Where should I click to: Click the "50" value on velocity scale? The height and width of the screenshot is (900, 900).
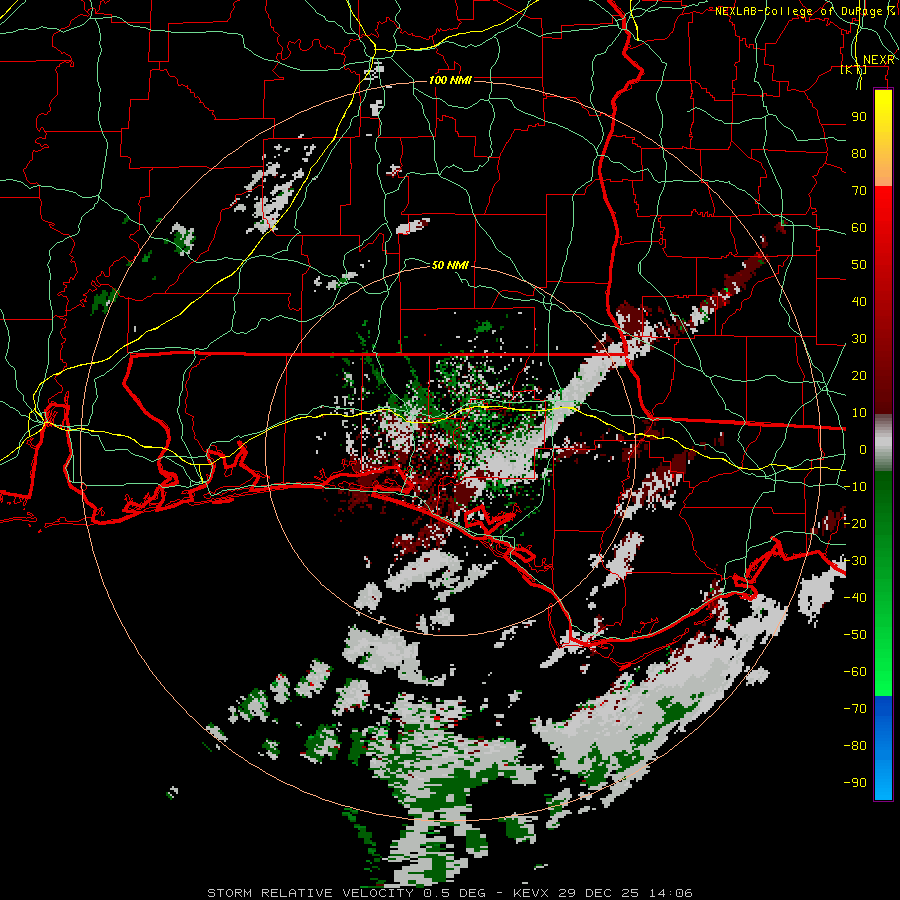pos(859,265)
